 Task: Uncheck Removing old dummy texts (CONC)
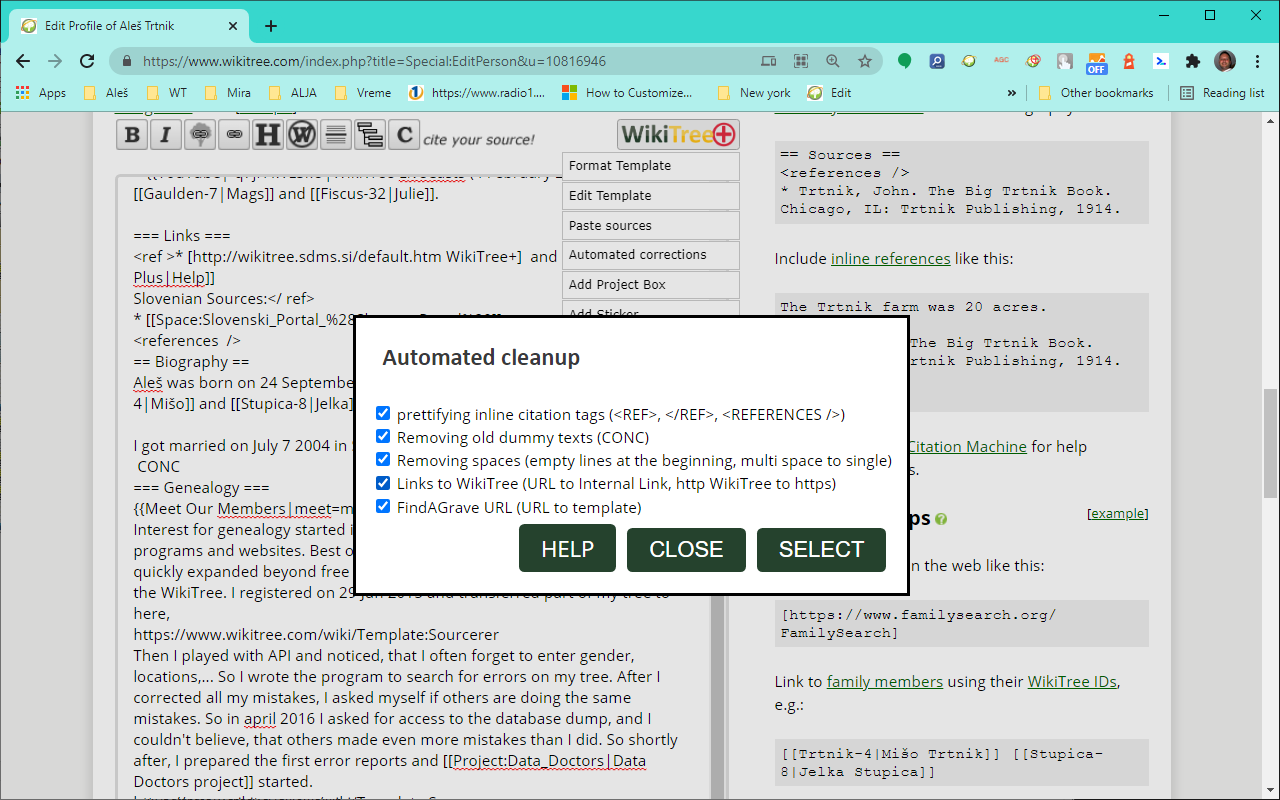click(x=383, y=436)
